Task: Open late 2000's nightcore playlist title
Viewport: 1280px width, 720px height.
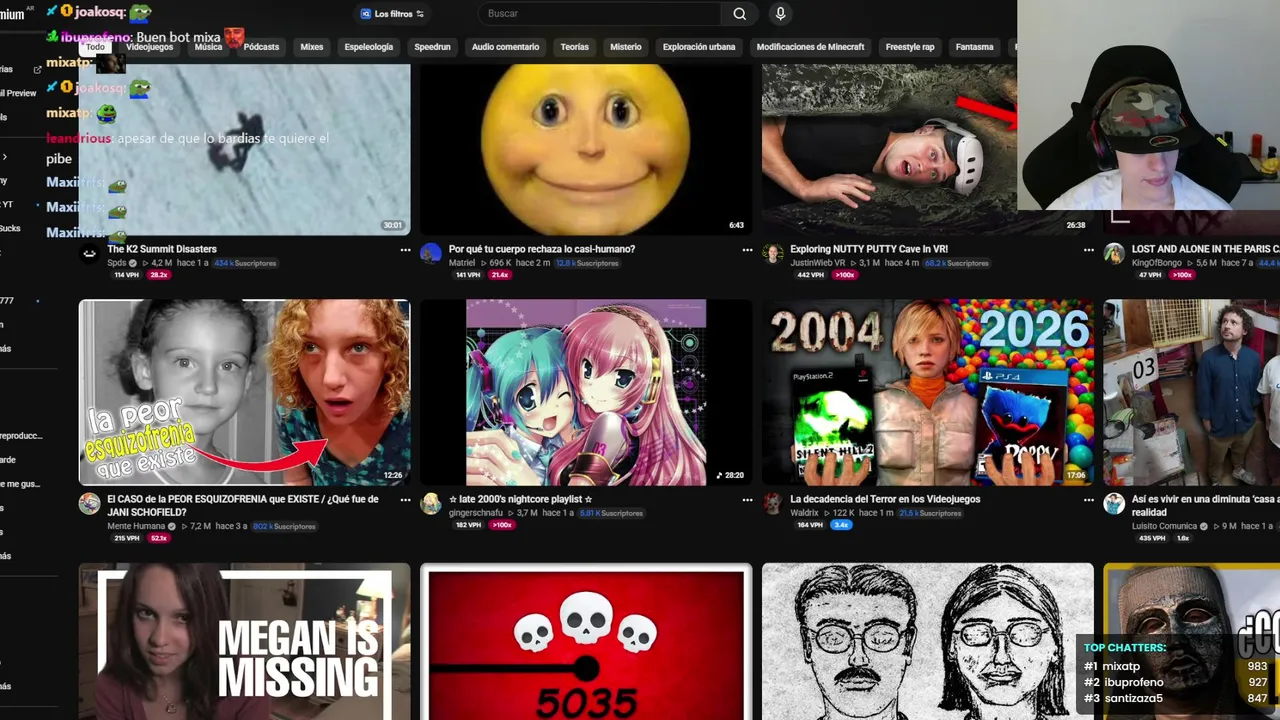Action: (x=521, y=499)
